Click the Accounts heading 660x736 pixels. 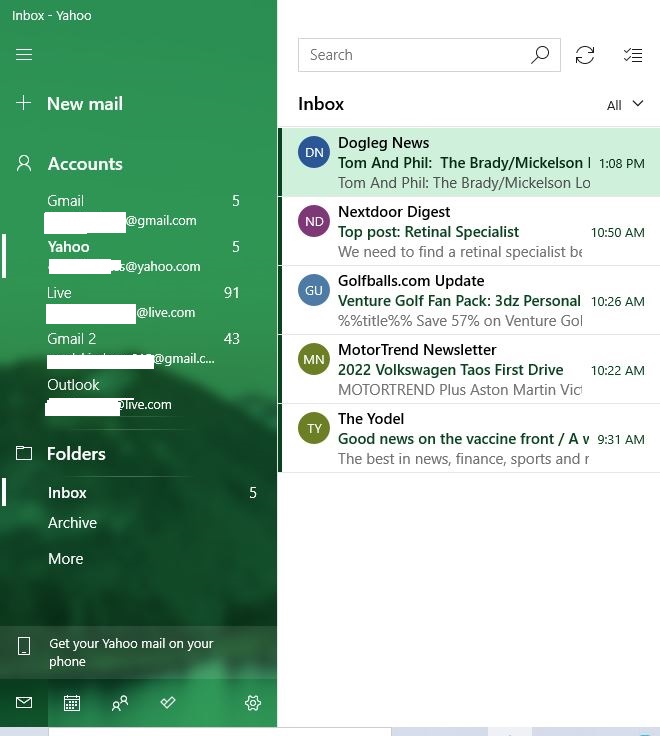[85, 164]
